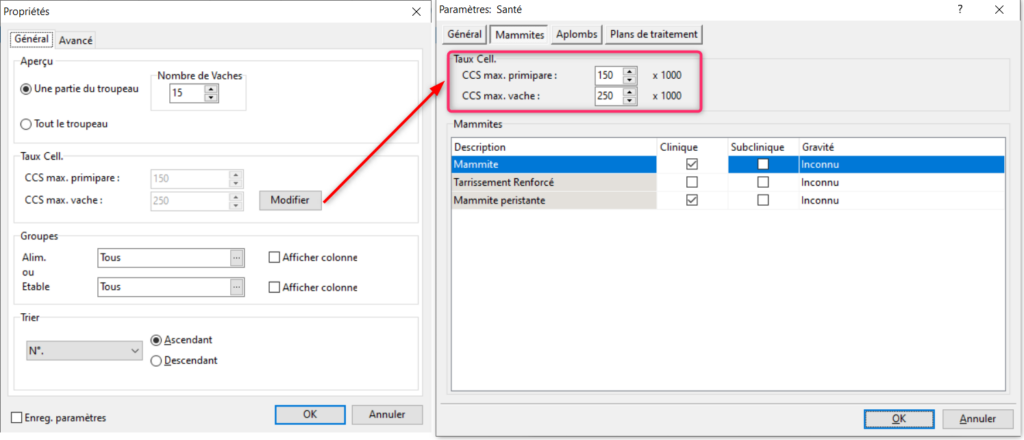Go to the Aplombs tab
1024x440 pixels.
tap(578, 34)
